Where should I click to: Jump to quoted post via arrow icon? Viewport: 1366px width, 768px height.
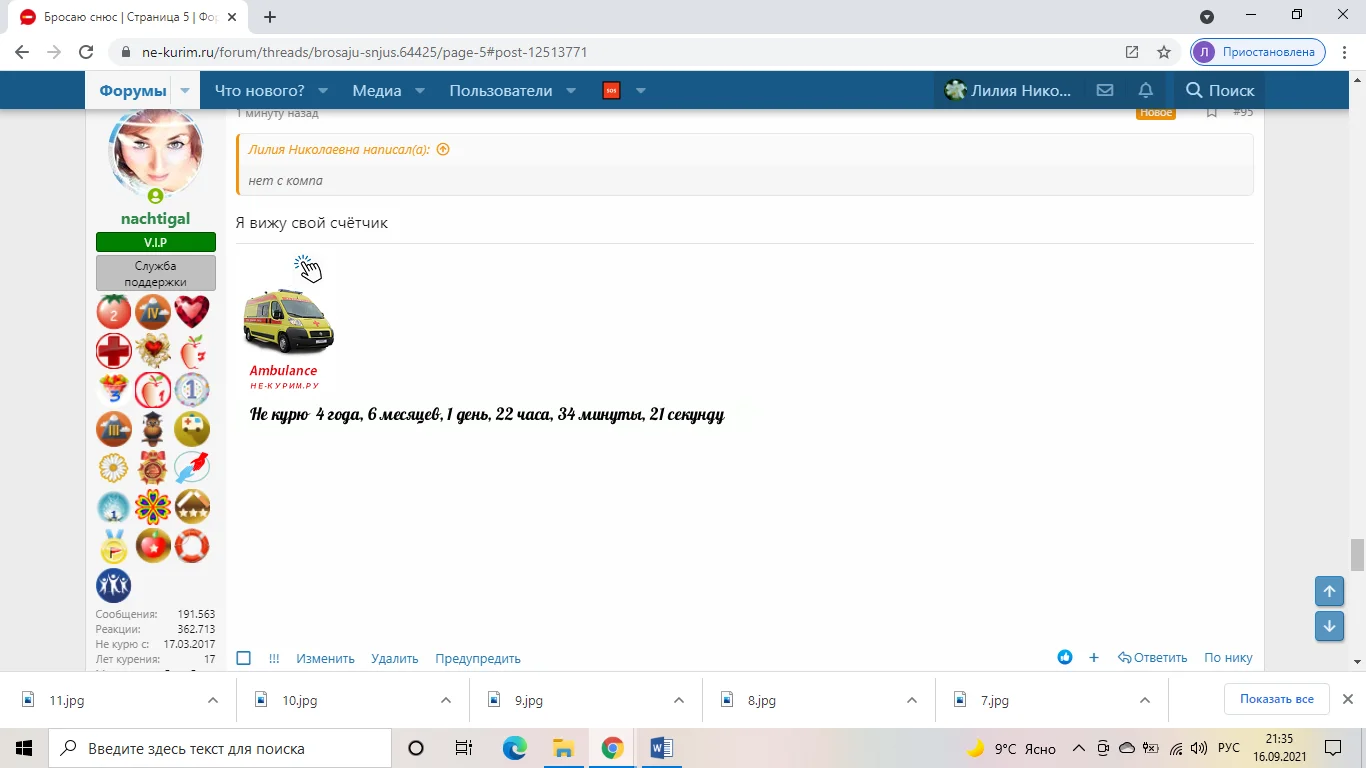443,149
